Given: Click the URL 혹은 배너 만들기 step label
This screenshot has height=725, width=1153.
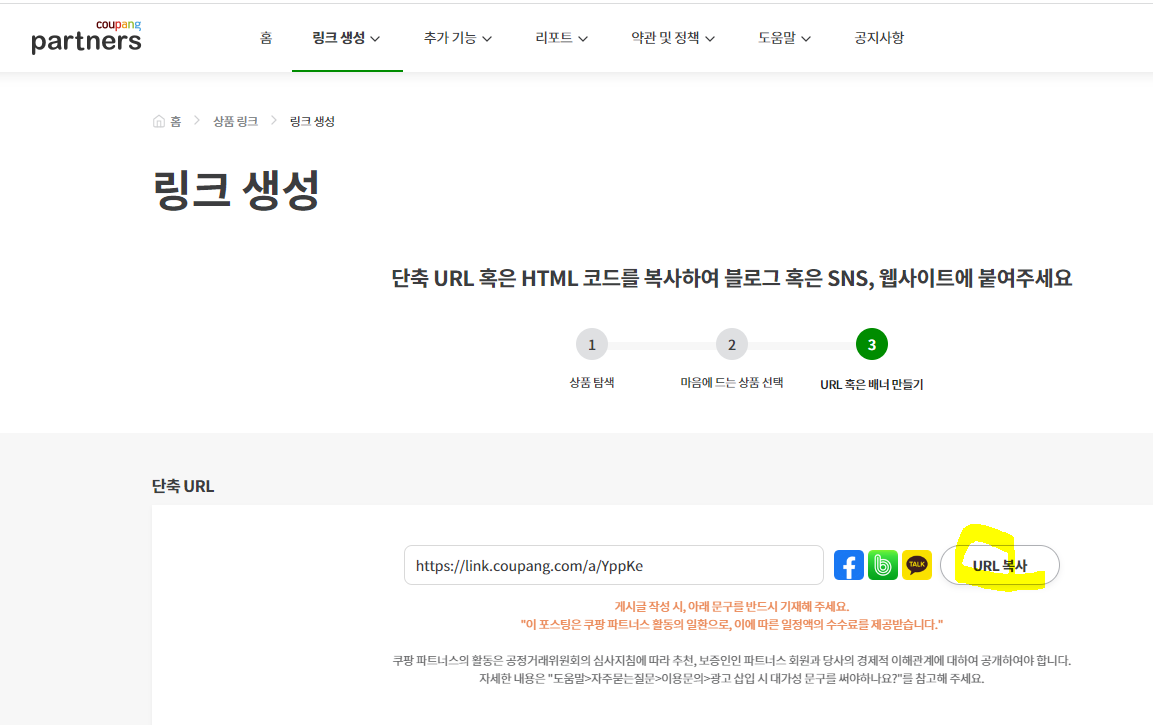Looking at the screenshot, I should [872, 384].
